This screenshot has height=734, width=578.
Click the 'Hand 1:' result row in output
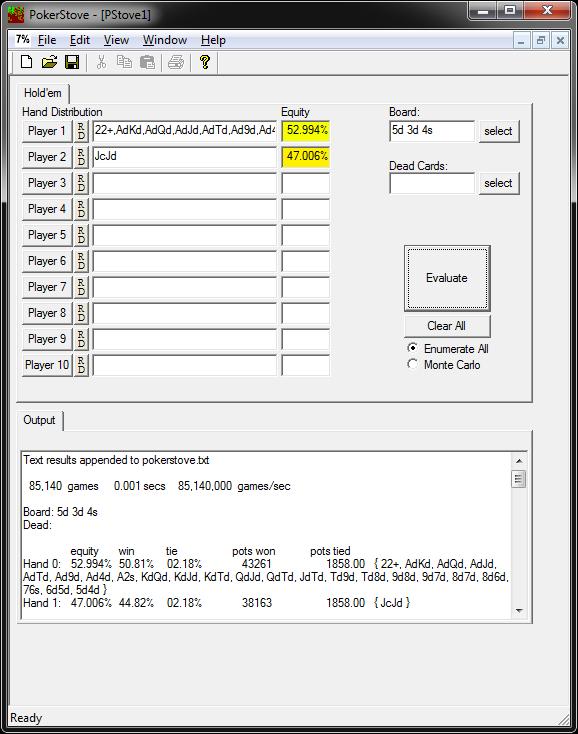click(217, 603)
